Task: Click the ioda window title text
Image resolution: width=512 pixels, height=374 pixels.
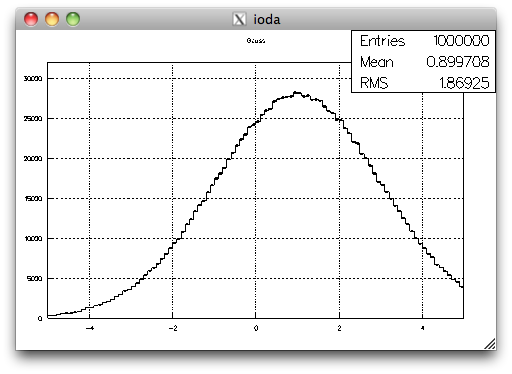Action: pyautogui.click(x=267, y=19)
